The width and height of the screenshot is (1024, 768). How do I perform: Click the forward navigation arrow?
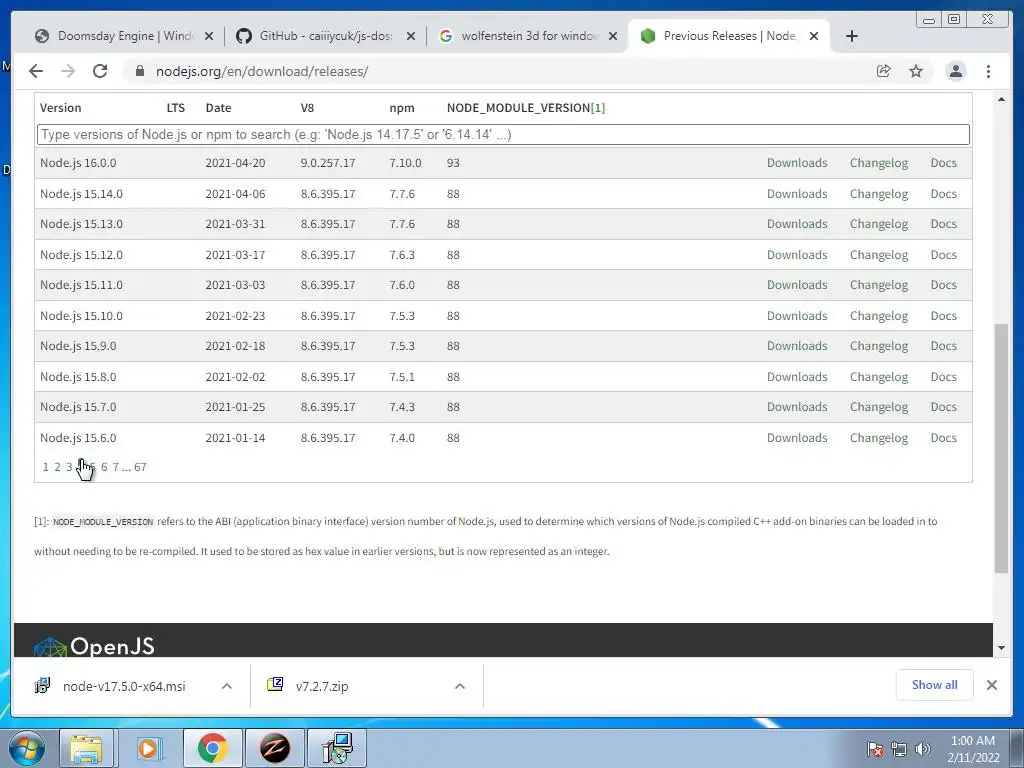[68, 71]
